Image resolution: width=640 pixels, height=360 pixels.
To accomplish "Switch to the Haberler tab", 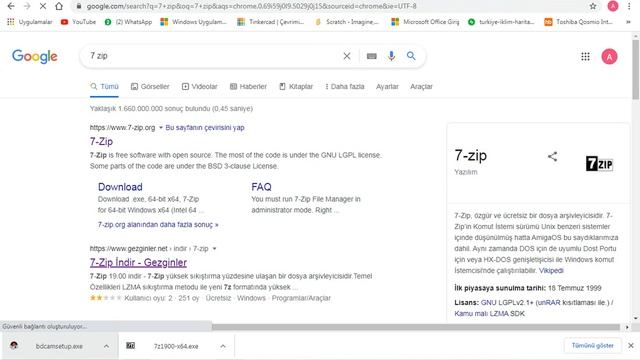I will tap(248, 87).
